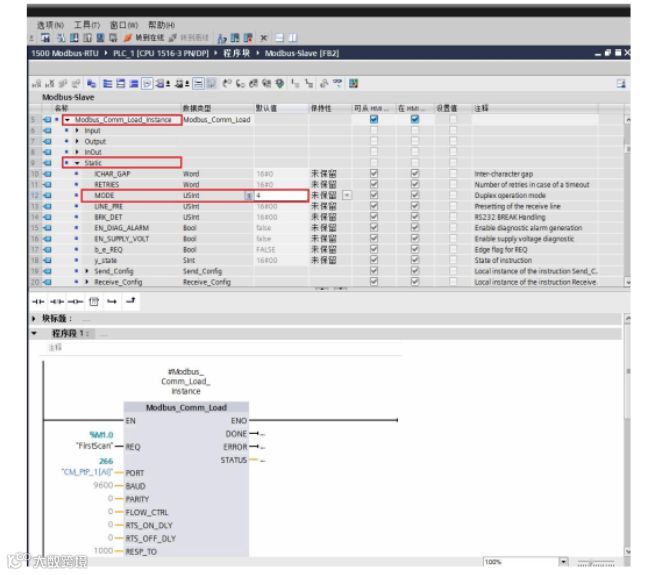
Task: Insert an output coil instruction
Action: (75, 301)
